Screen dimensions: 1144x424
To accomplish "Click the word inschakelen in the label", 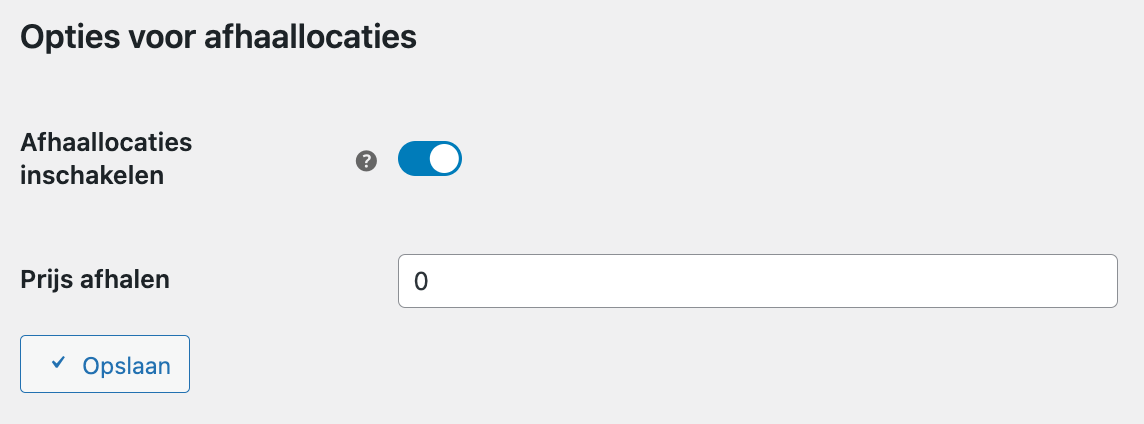I will coord(93,176).
